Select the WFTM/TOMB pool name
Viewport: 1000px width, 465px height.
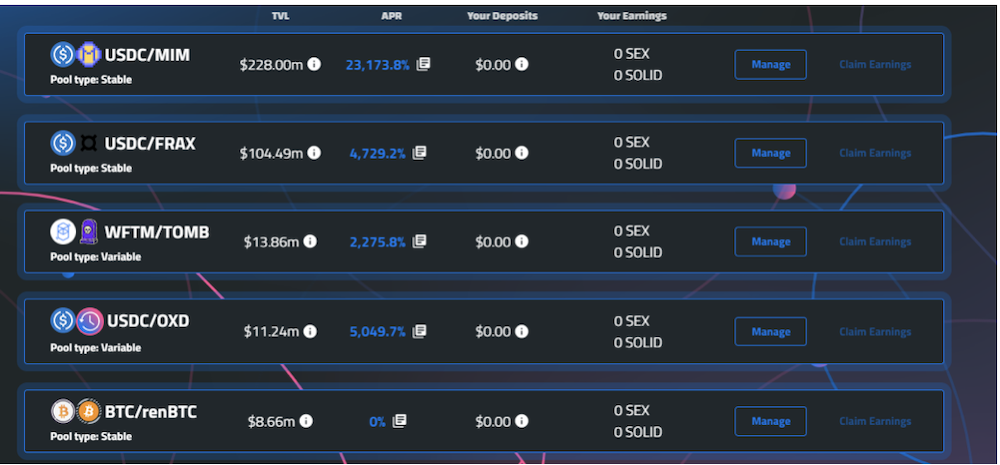tap(157, 232)
